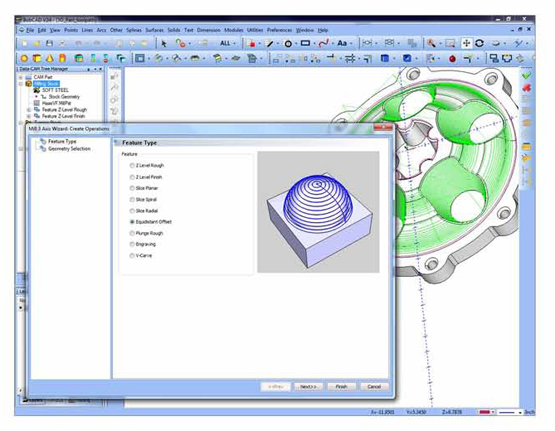Open the Dimension menu
The width and height of the screenshot is (555, 431).
[x=208, y=30]
